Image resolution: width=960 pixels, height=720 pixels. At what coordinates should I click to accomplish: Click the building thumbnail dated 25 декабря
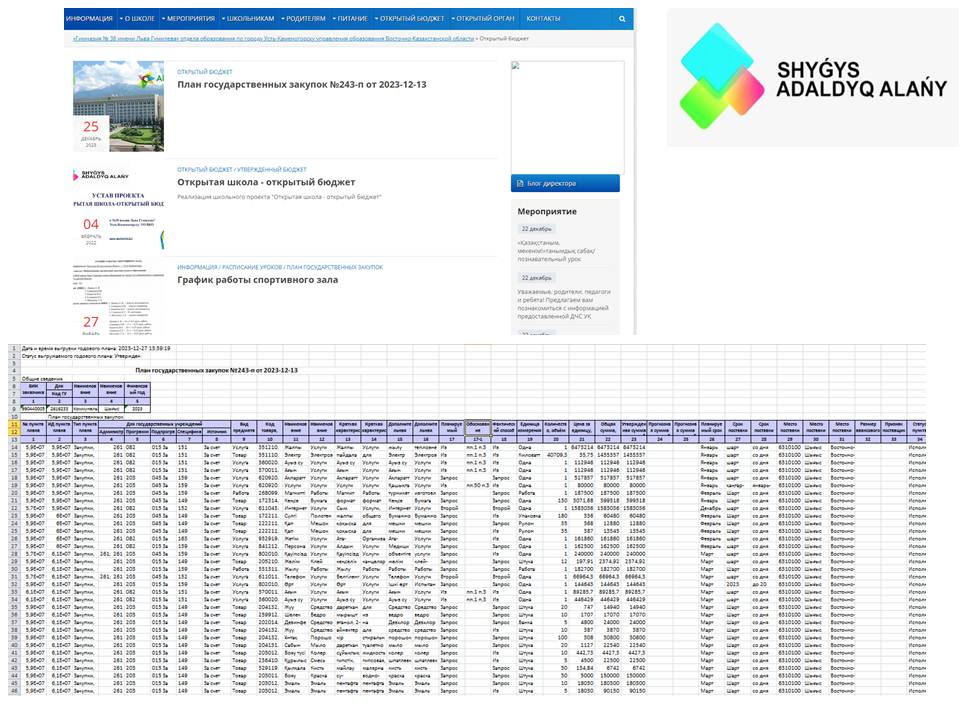(118, 106)
